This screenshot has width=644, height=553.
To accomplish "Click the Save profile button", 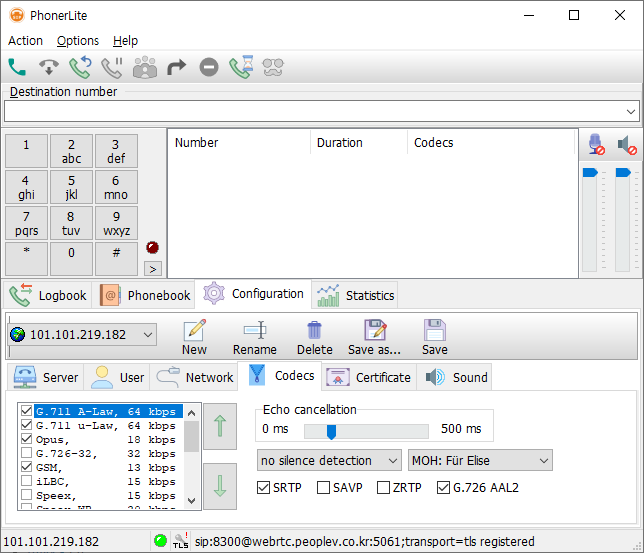I will pos(435,337).
